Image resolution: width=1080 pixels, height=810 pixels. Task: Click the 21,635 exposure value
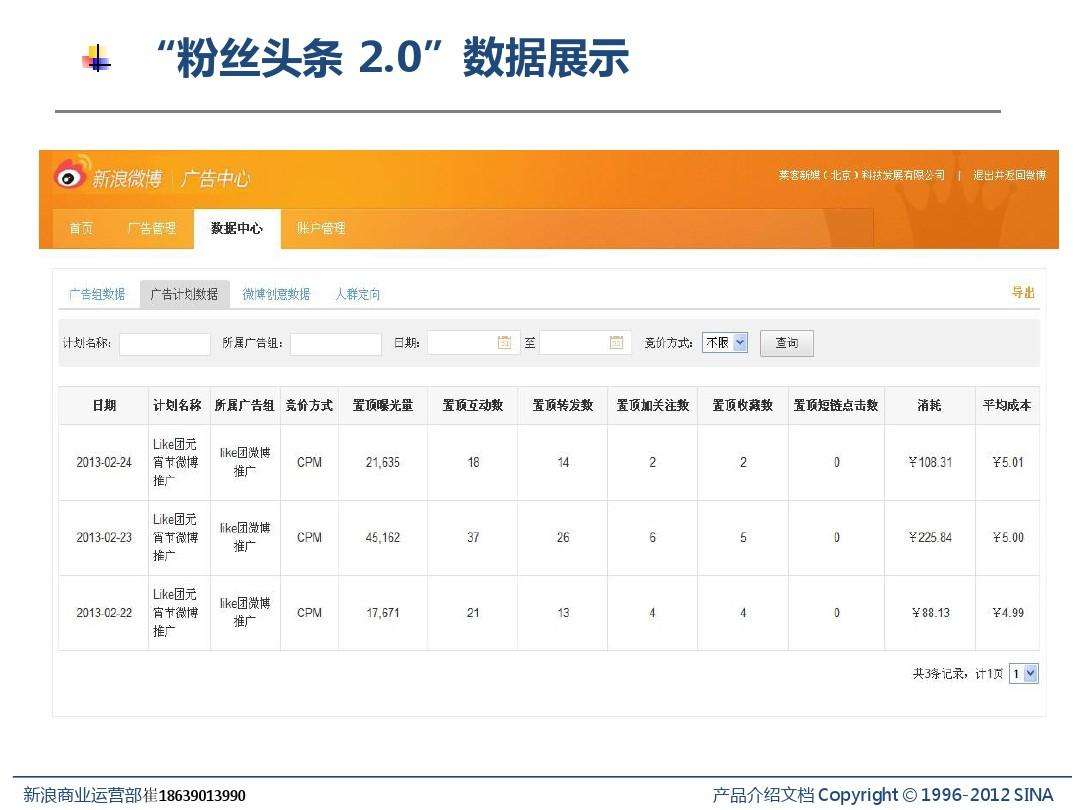tap(383, 462)
